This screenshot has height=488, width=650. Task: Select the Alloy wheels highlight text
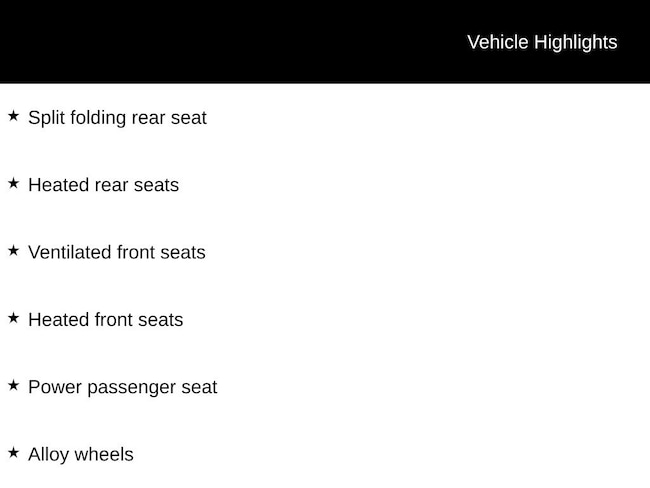(x=80, y=454)
